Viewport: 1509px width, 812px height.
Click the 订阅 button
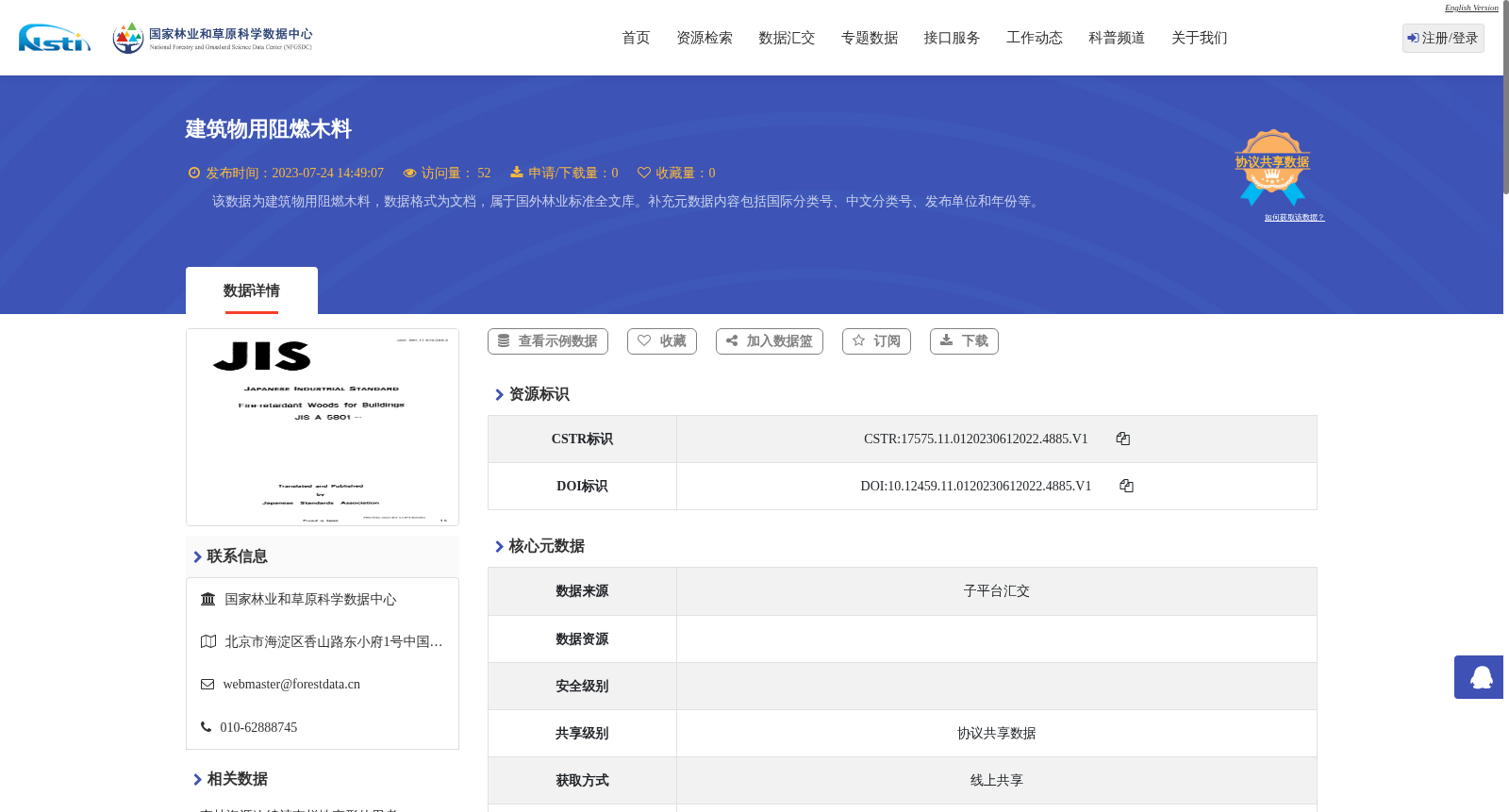click(876, 341)
